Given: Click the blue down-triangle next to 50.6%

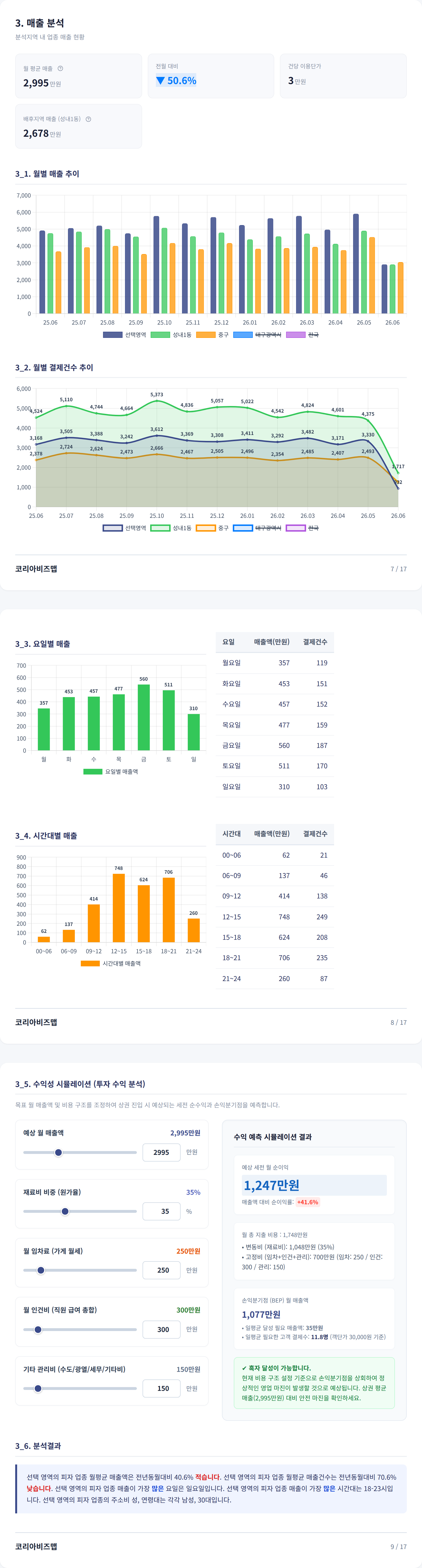Looking at the screenshot, I should click(161, 80).
